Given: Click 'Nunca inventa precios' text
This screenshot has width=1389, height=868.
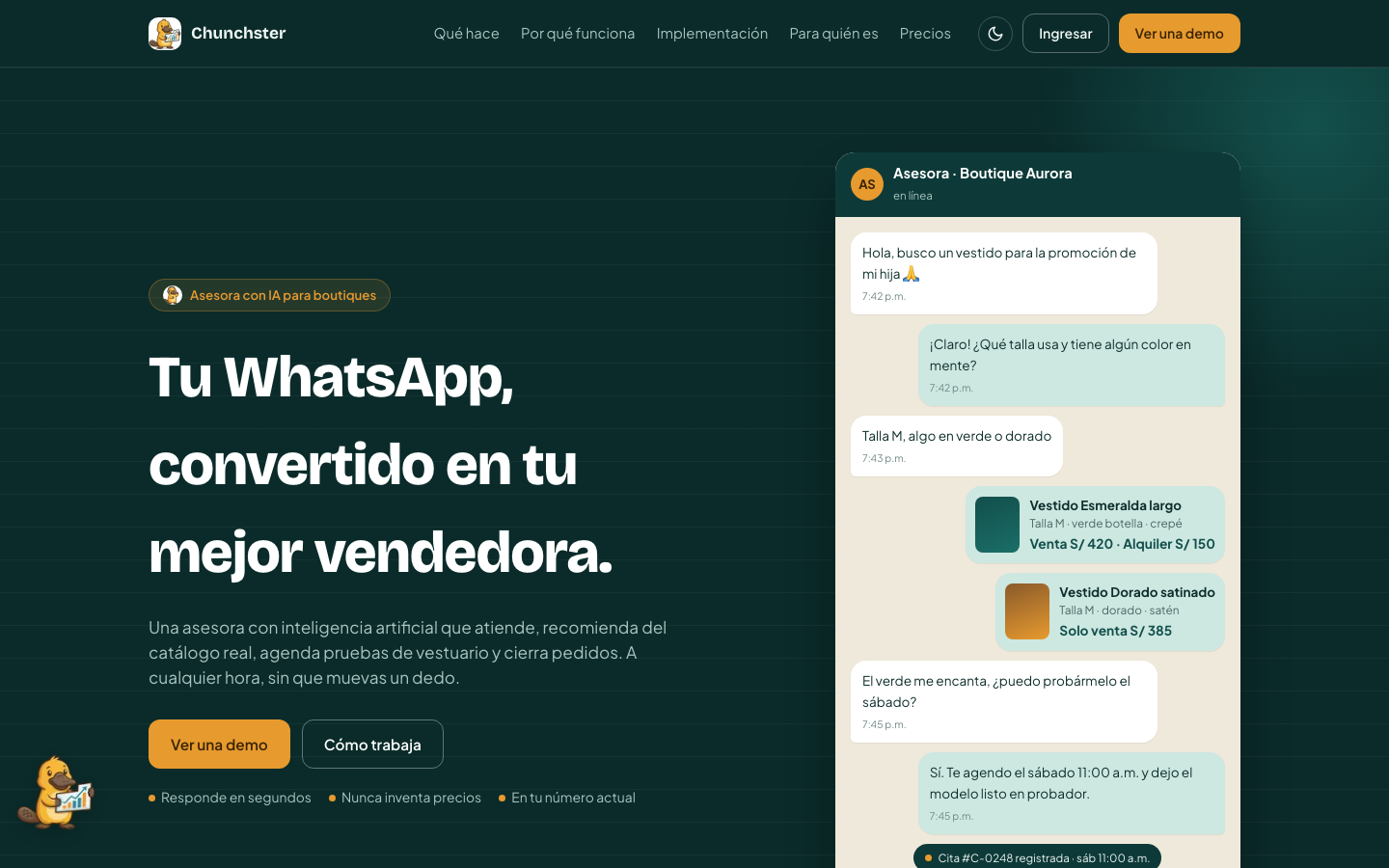Looking at the screenshot, I should [x=411, y=798].
